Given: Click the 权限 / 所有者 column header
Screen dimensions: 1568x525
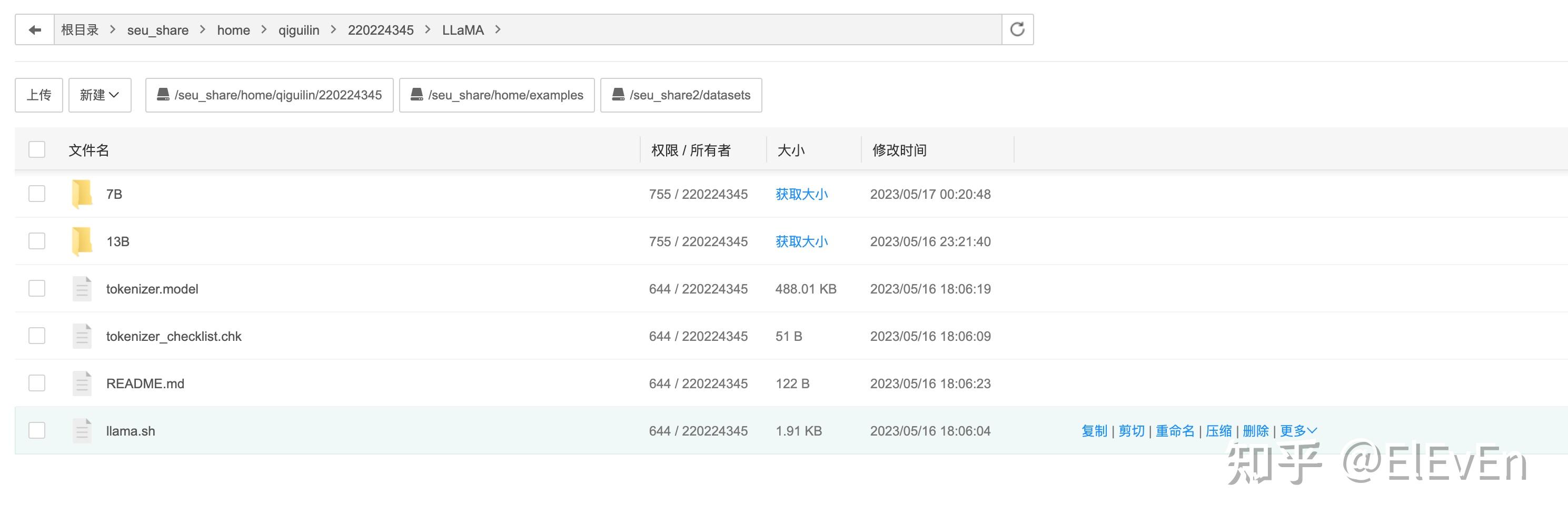Looking at the screenshot, I should 691,150.
